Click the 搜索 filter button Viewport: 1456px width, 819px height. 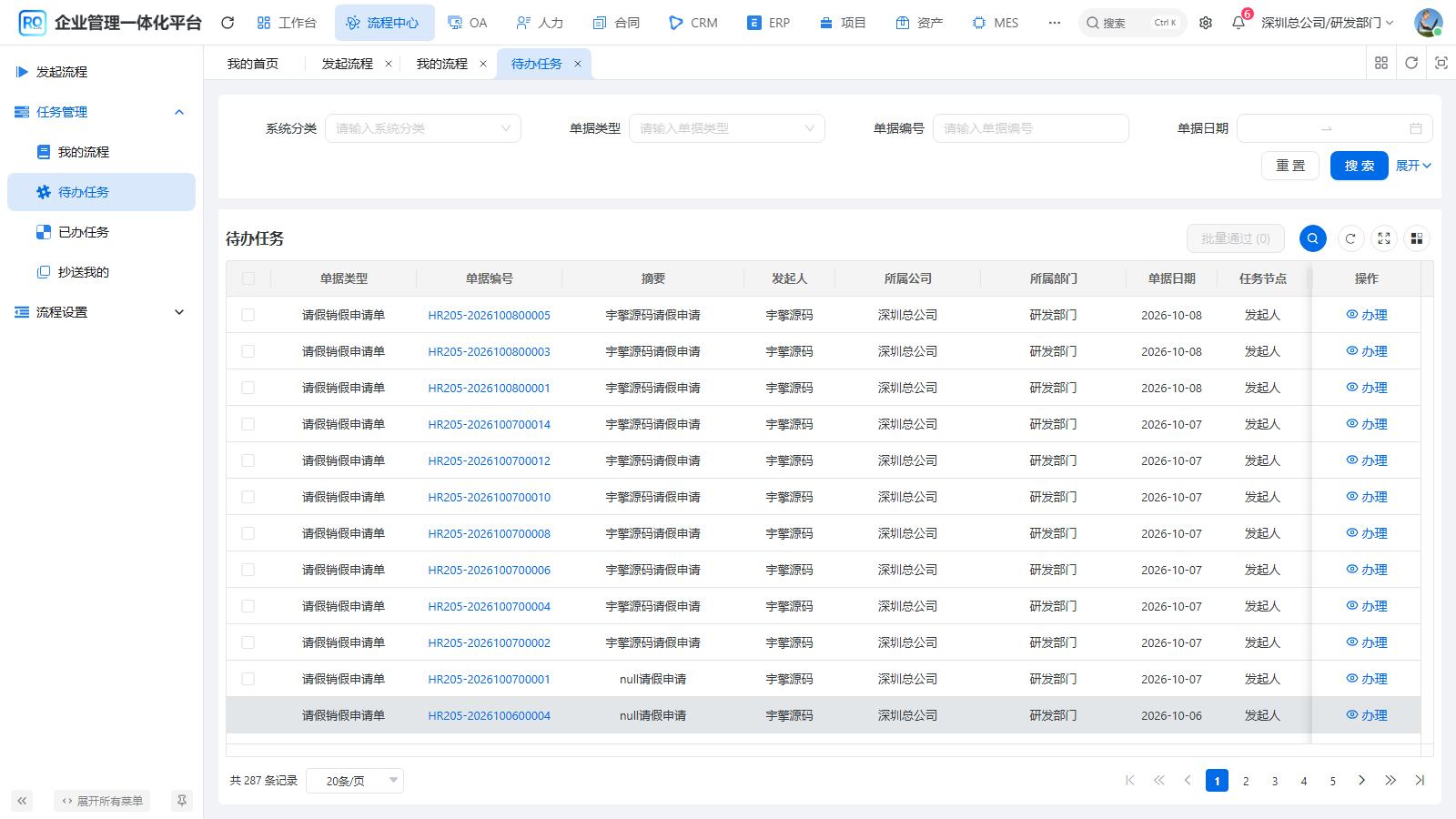click(x=1360, y=166)
